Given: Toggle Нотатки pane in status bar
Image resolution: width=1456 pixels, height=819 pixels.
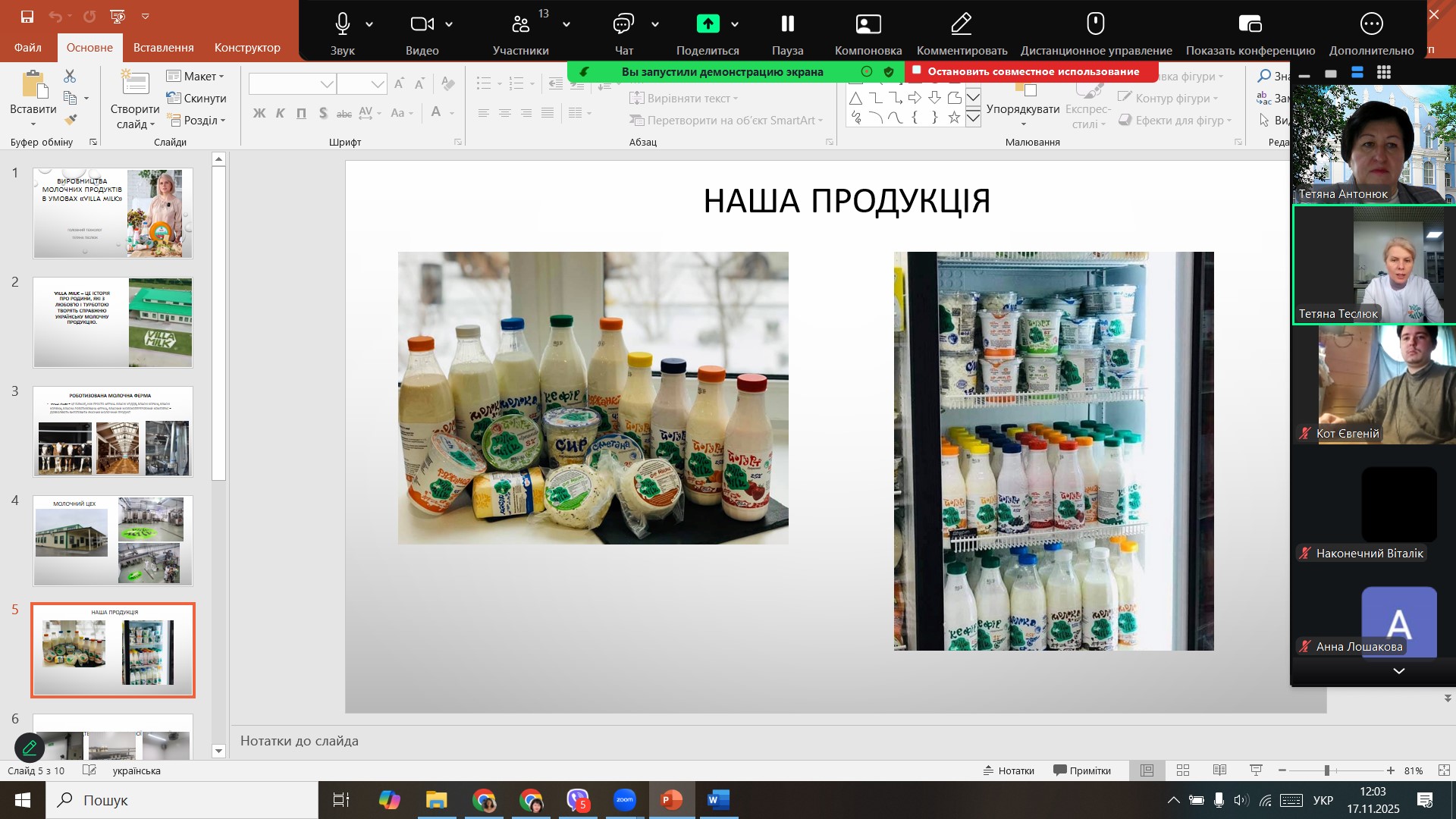Looking at the screenshot, I should 1009,770.
